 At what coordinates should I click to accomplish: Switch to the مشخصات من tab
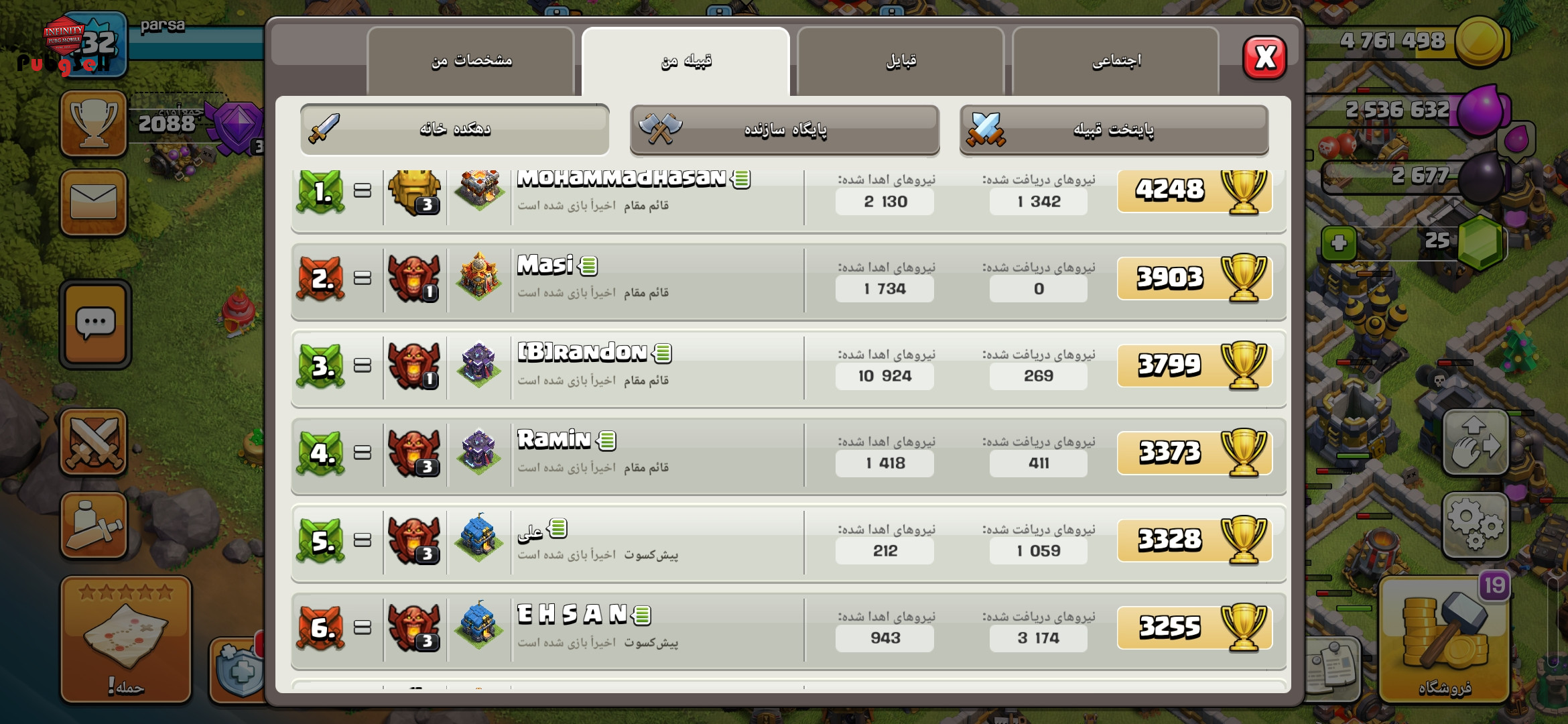tap(471, 61)
